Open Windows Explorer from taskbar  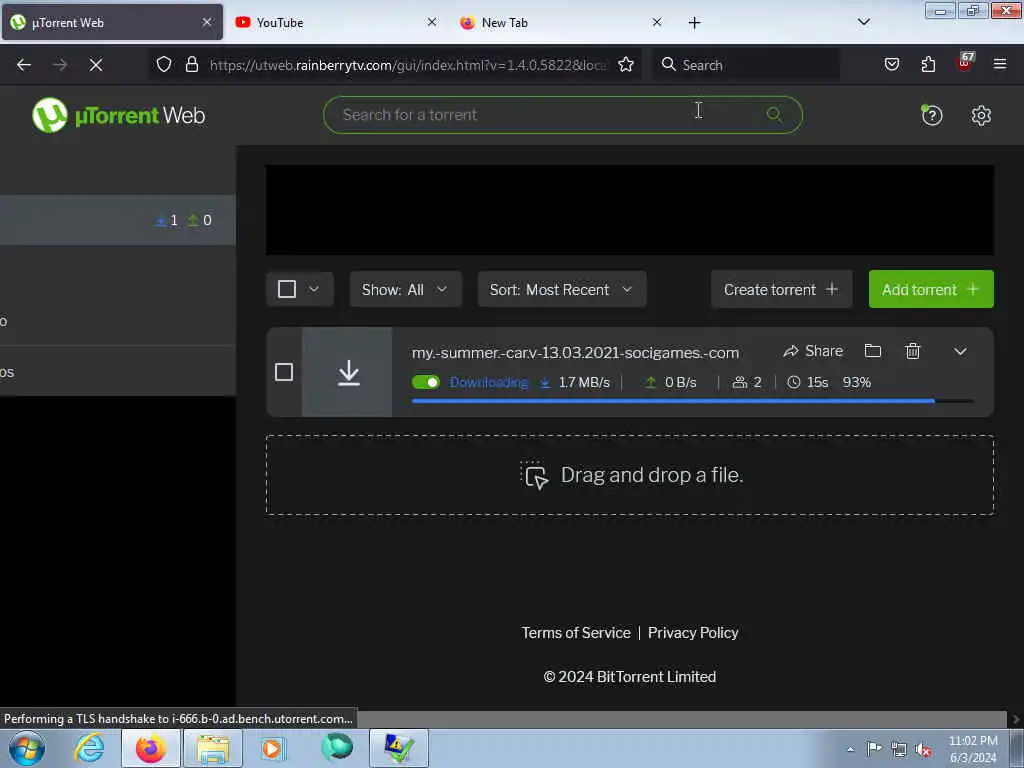pyautogui.click(x=213, y=748)
